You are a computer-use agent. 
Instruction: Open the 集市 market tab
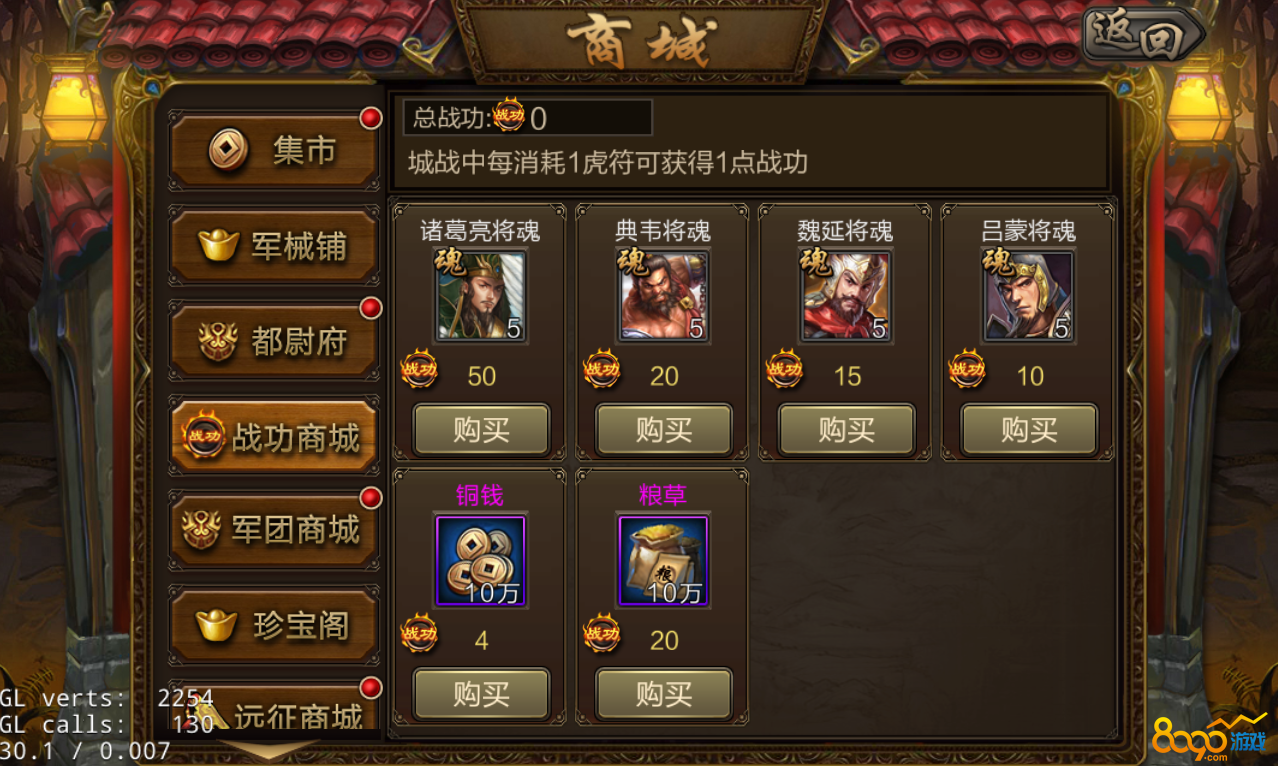coord(274,150)
